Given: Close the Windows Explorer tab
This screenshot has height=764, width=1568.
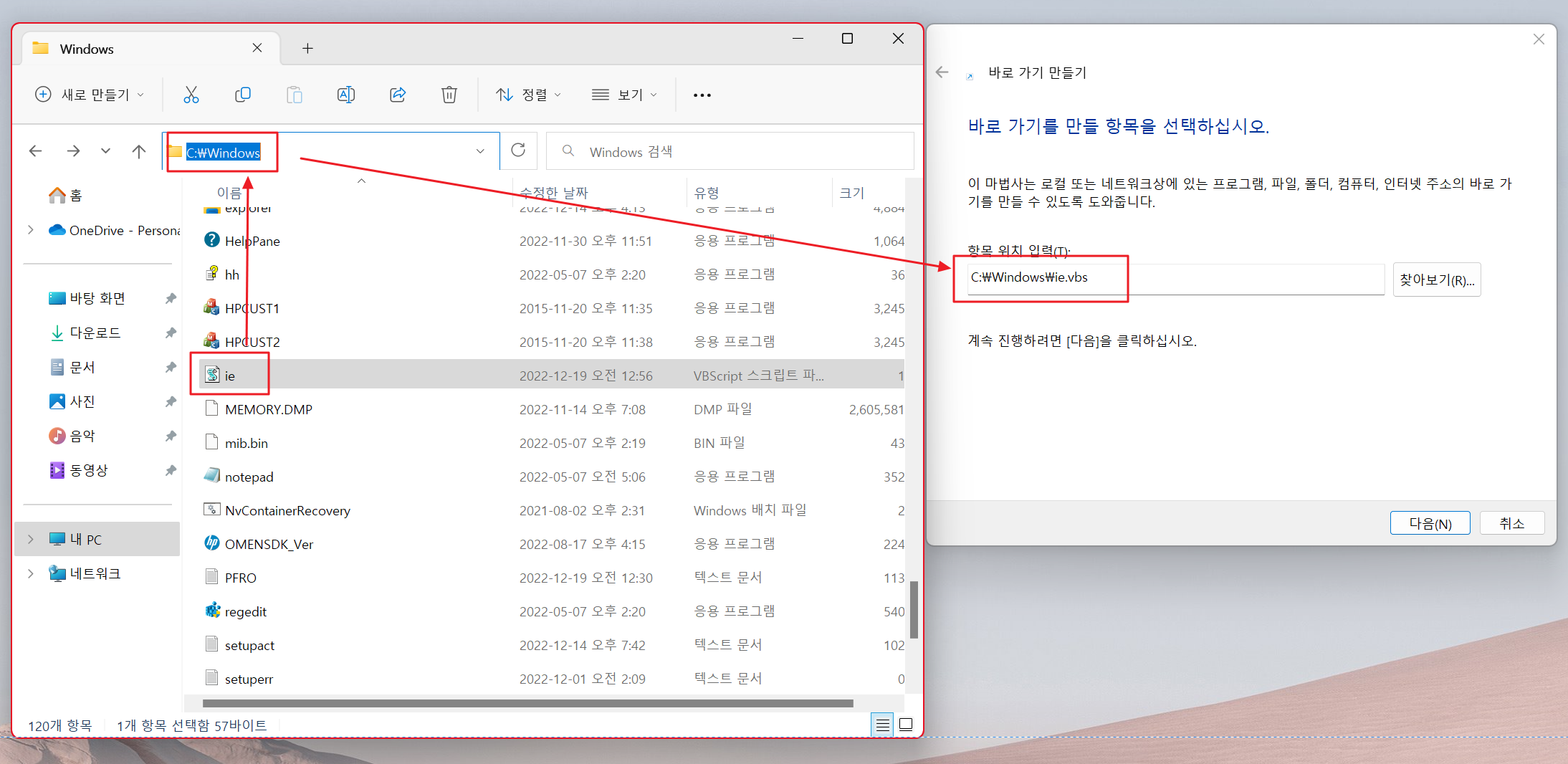Looking at the screenshot, I should coord(257,48).
